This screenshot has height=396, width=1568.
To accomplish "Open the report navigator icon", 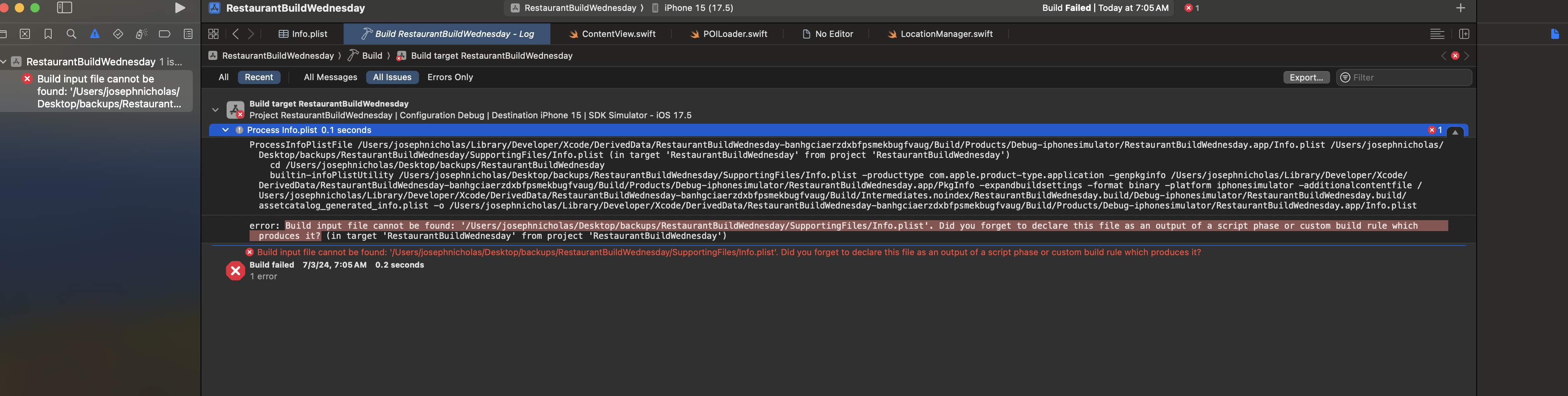I will pos(188,34).
